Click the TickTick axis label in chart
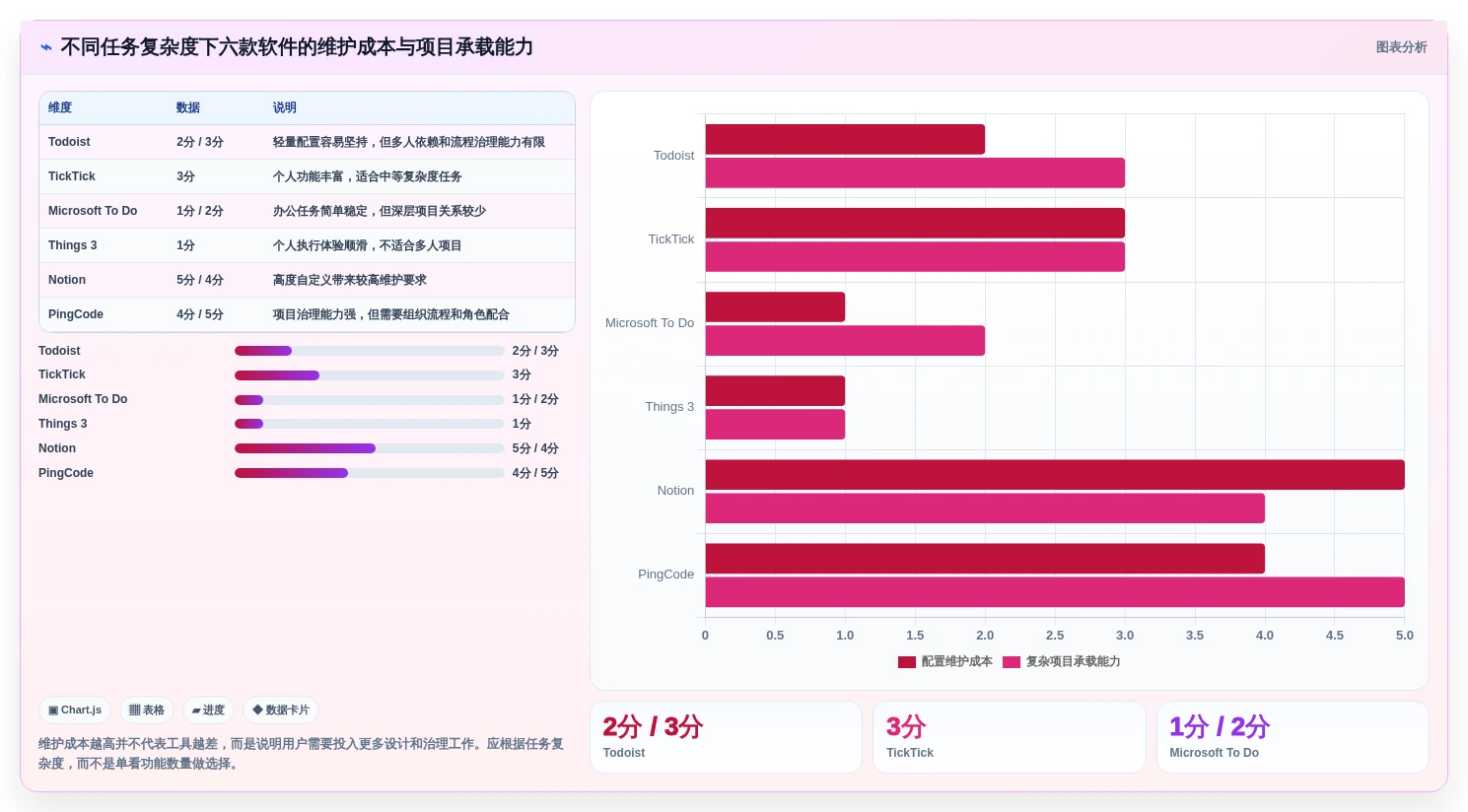This screenshot has width=1468, height=812. point(670,239)
